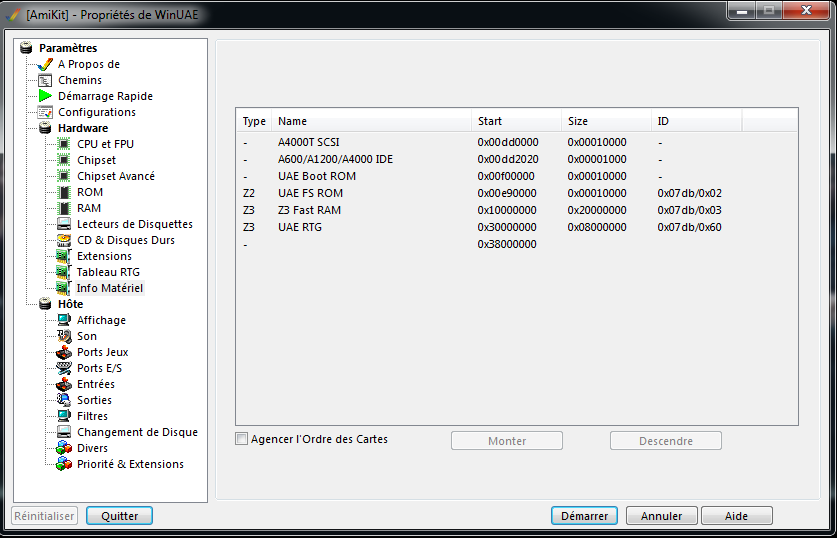Sort by the Size column header

pos(606,121)
